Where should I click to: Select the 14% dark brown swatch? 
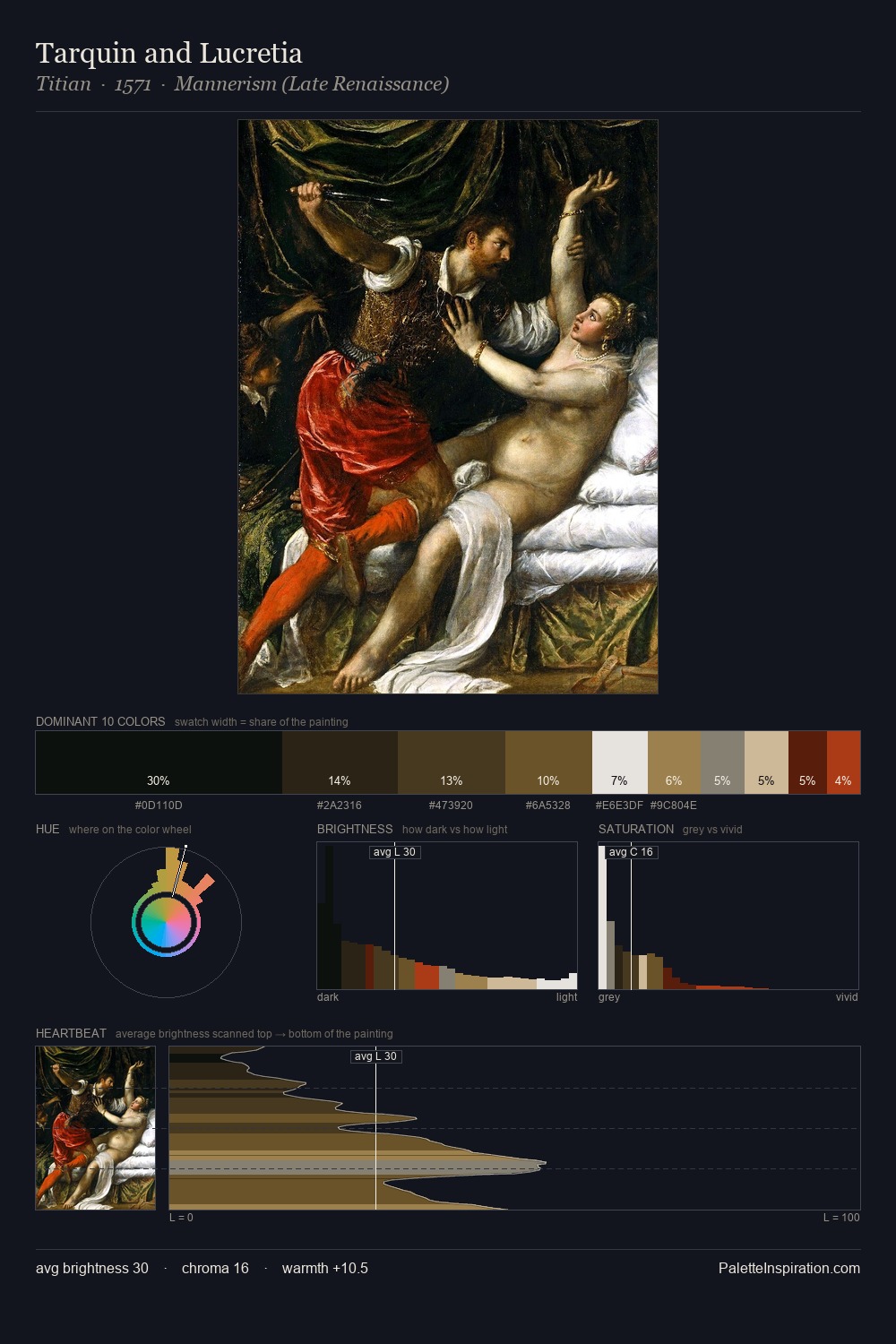(x=340, y=762)
